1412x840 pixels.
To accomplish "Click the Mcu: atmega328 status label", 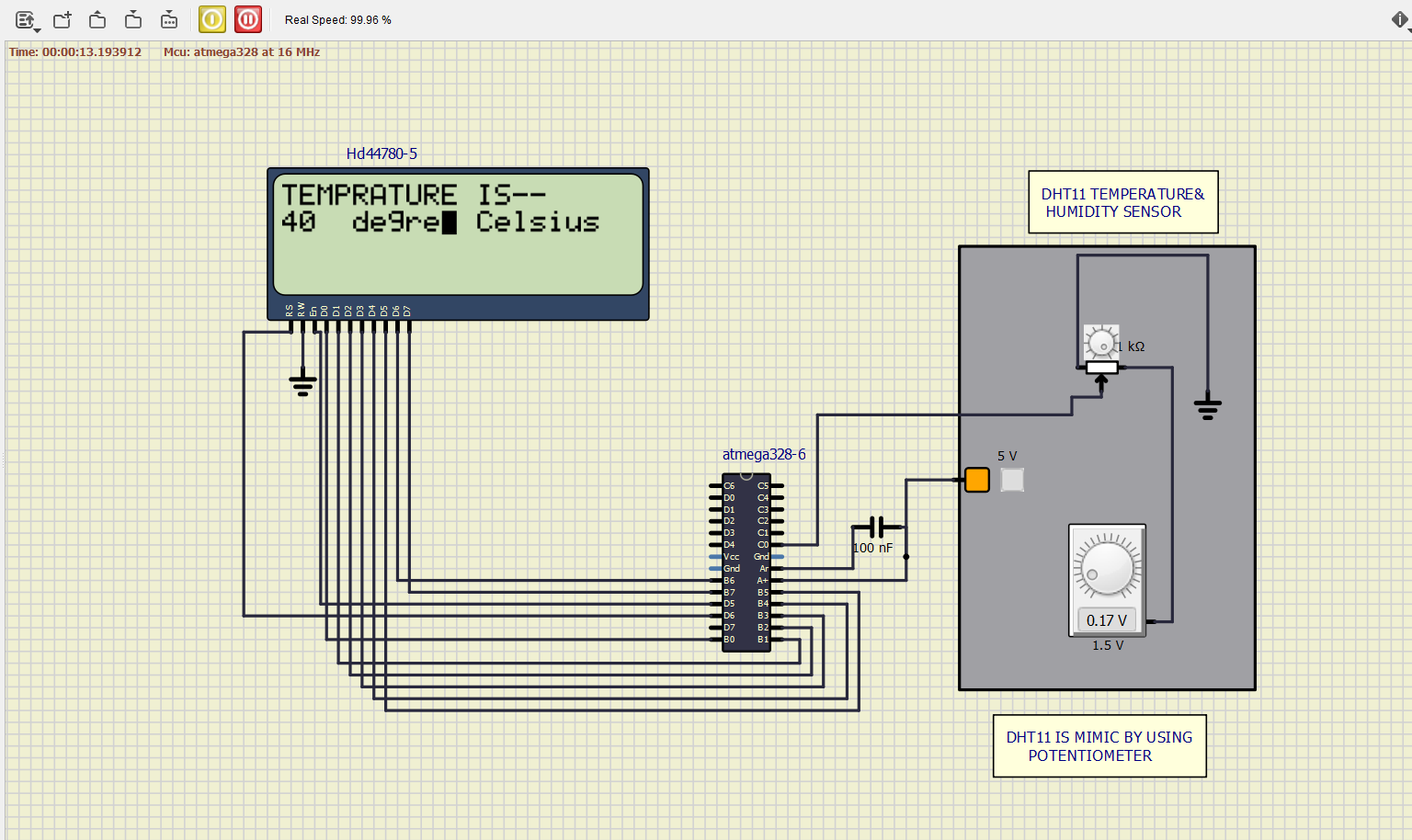I will coord(241,52).
